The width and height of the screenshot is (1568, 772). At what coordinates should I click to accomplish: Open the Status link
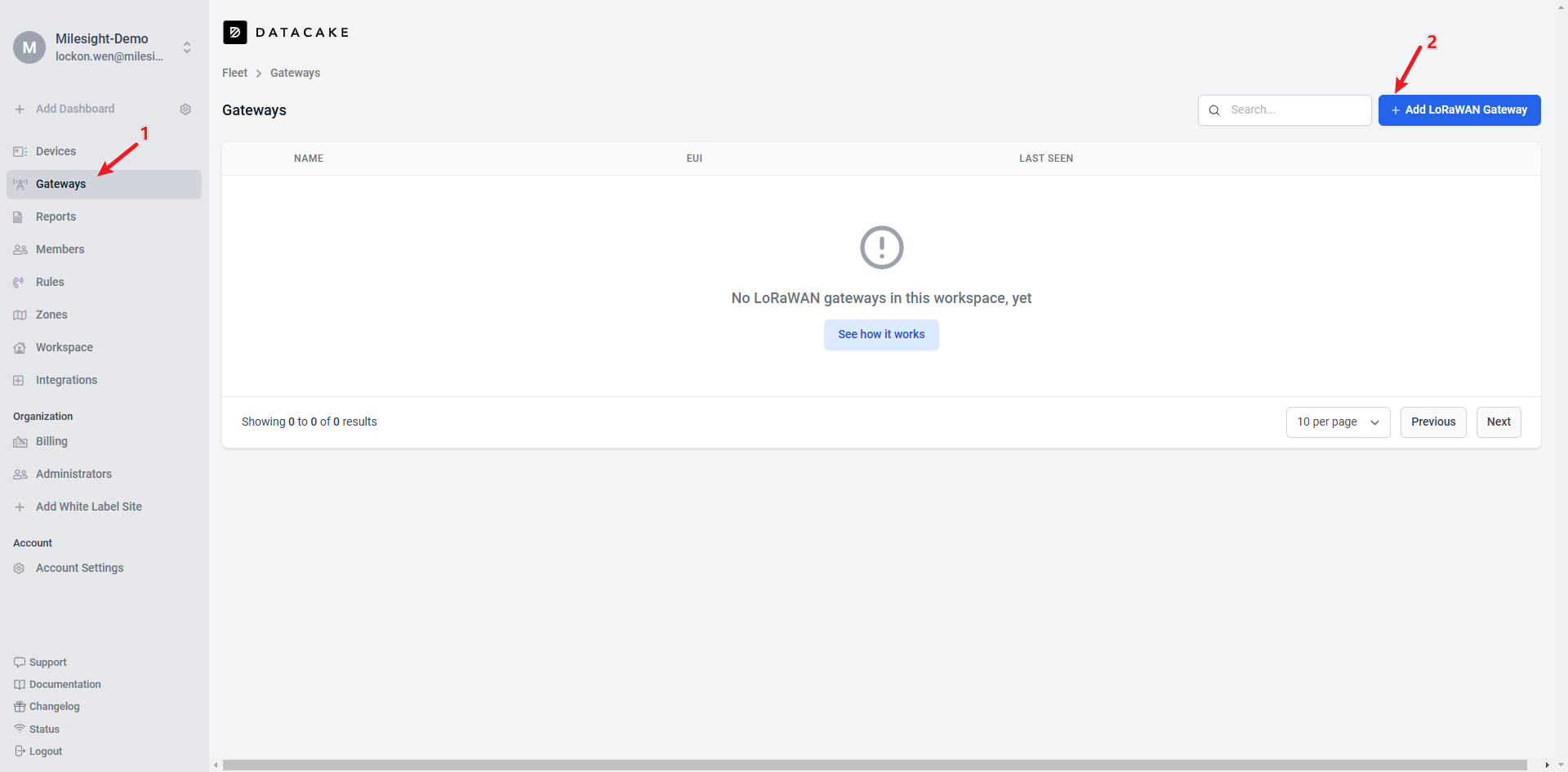pos(44,730)
